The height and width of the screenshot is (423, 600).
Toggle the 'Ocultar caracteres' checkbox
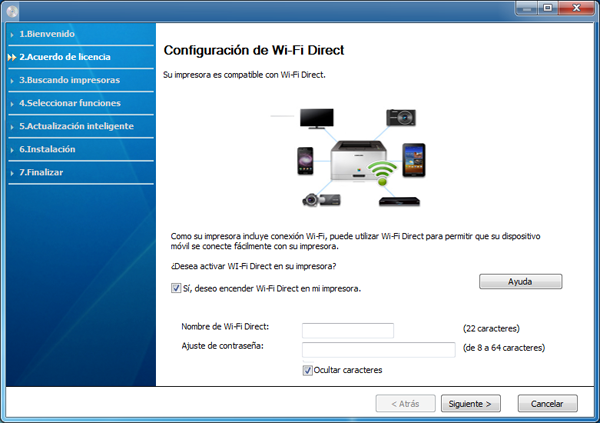tap(307, 370)
